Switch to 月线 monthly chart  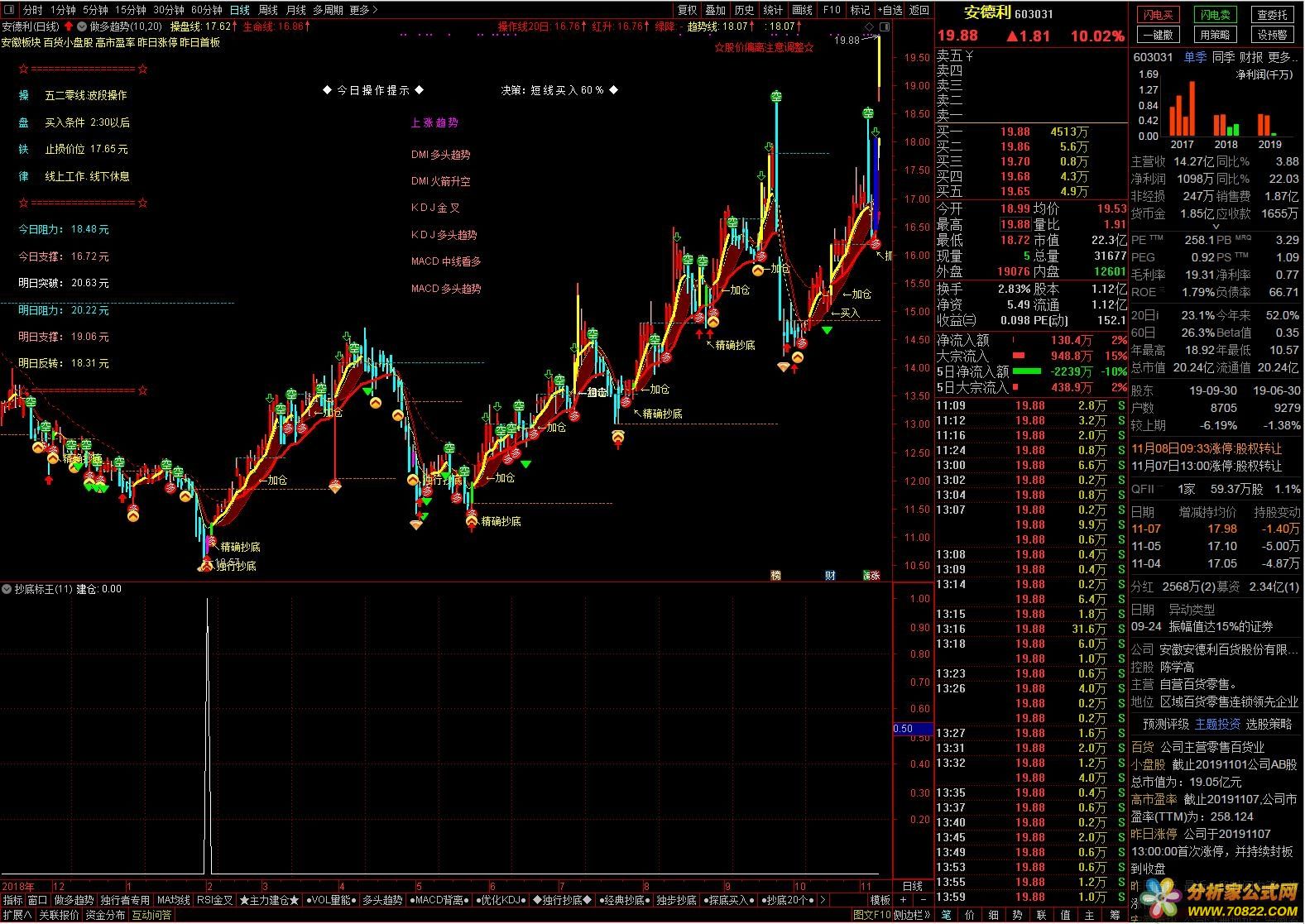point(295,10)
